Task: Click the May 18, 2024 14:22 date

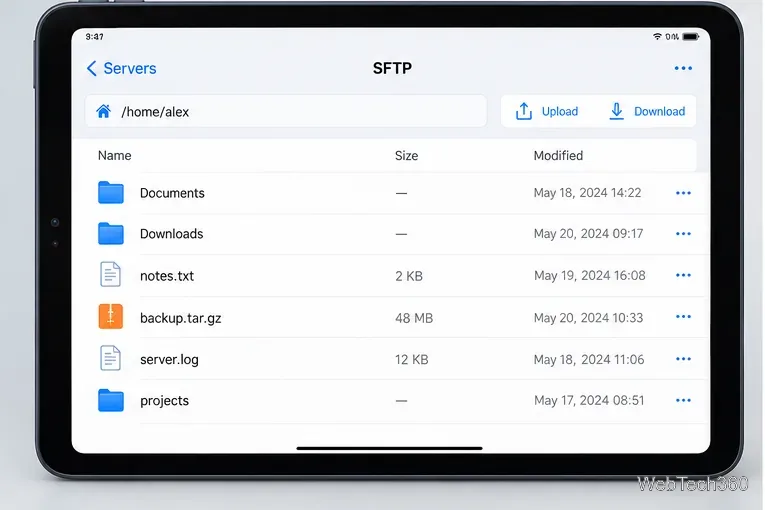Action: [587, 193]
